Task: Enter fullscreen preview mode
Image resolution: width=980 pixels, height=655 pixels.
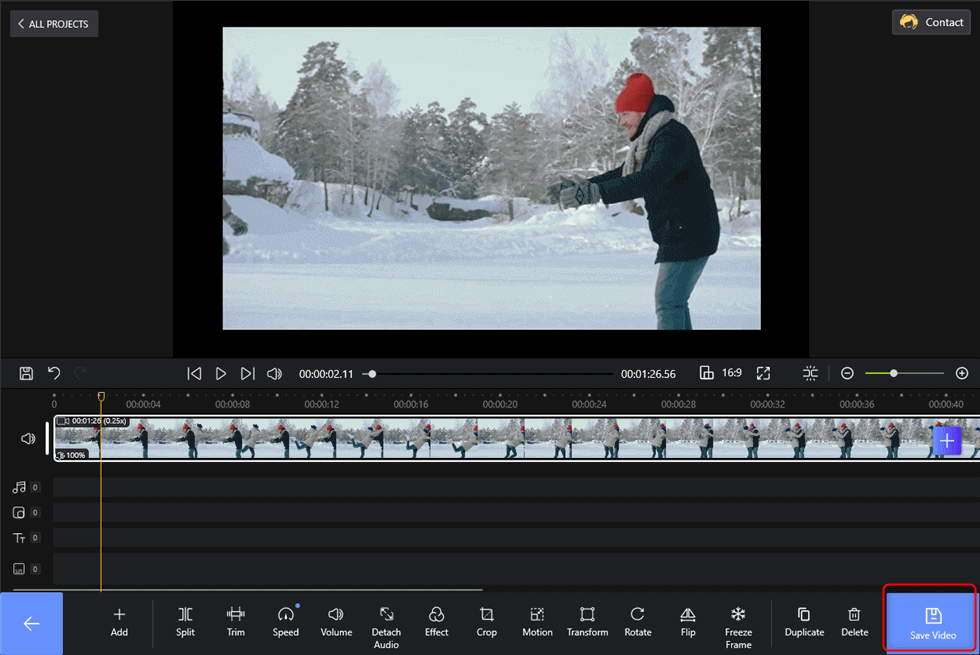Action: pyautogui.click(x=763, y=374)
